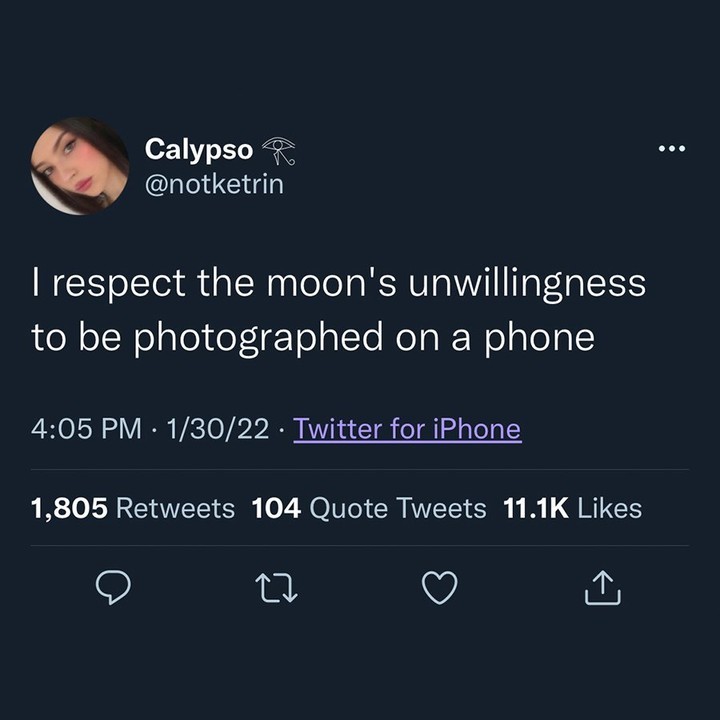Click the word "phone" ending the tweet
The height and width of the screenshot is (720, 720).
click(x=540, y=338)
